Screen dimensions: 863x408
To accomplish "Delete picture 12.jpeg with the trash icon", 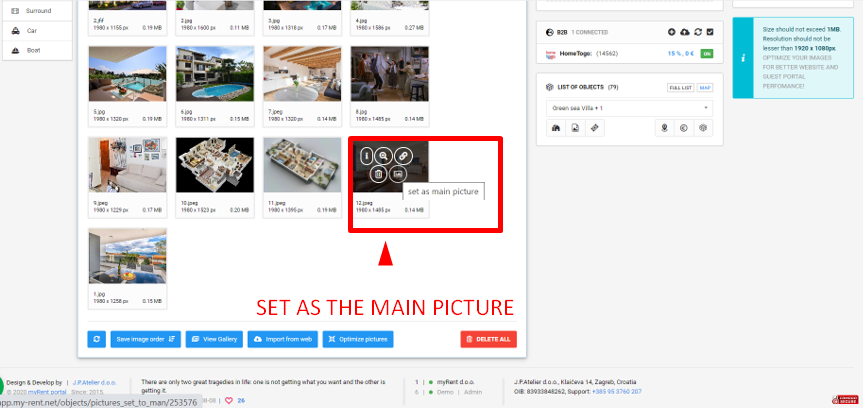I will 378,175.
